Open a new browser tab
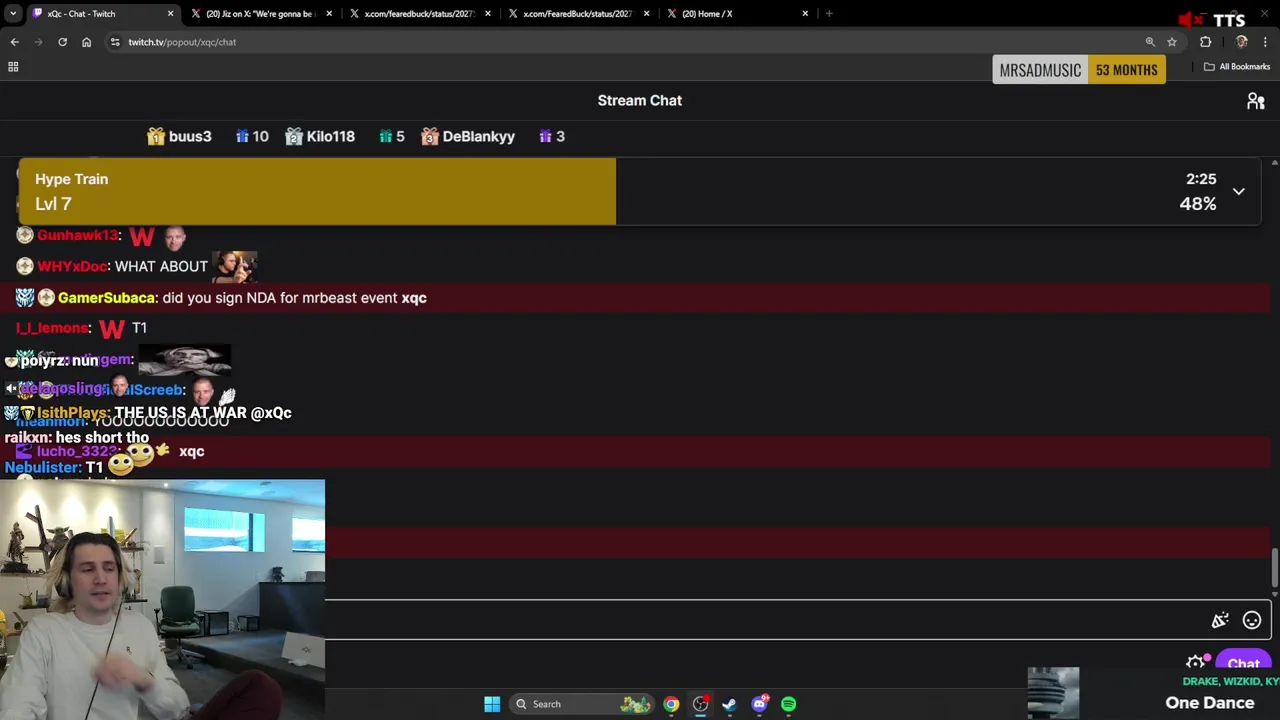The image size is (1280, 720). tap(829, 14)
